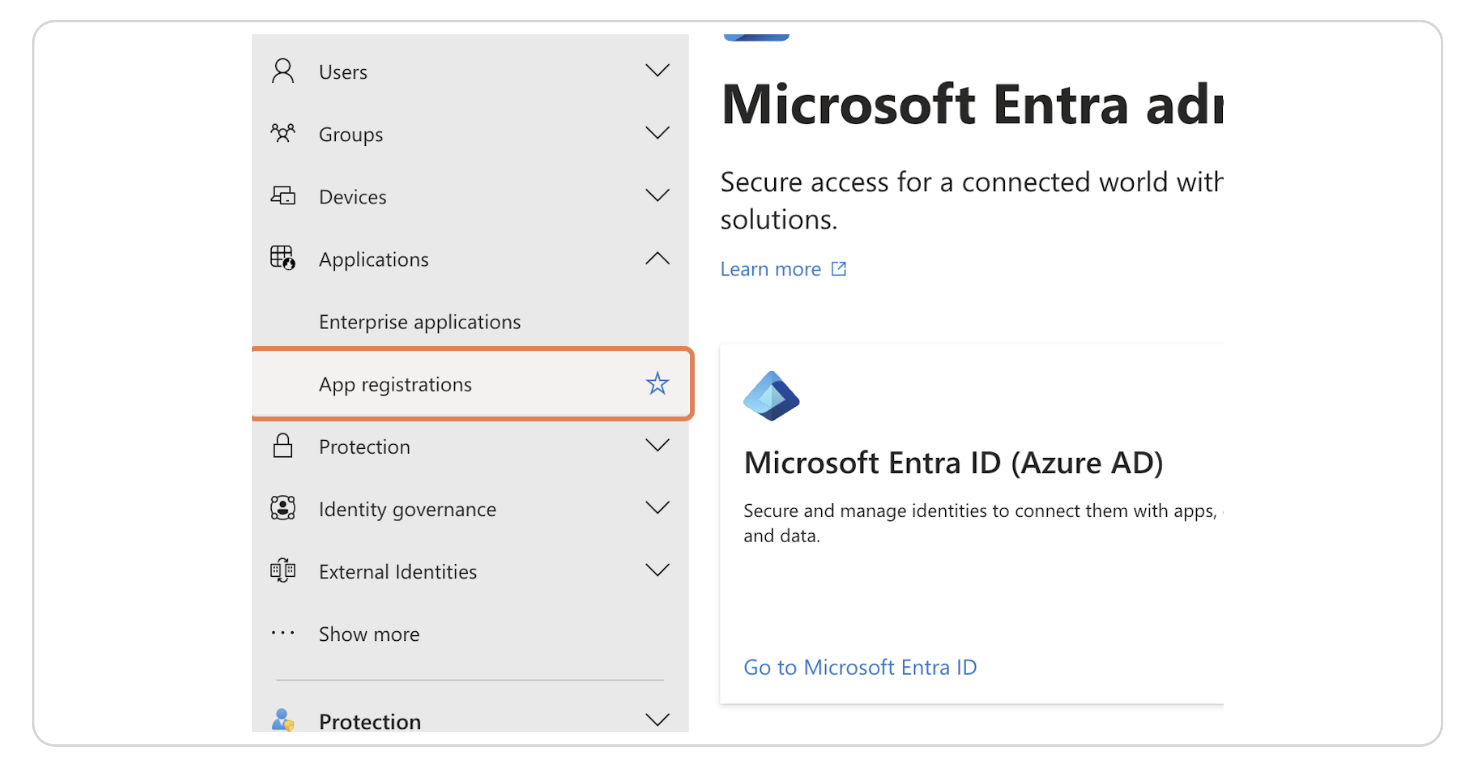Screen dimensions: 1470x774
Task: Click the Applications grid icon
Action: [283, 258]
